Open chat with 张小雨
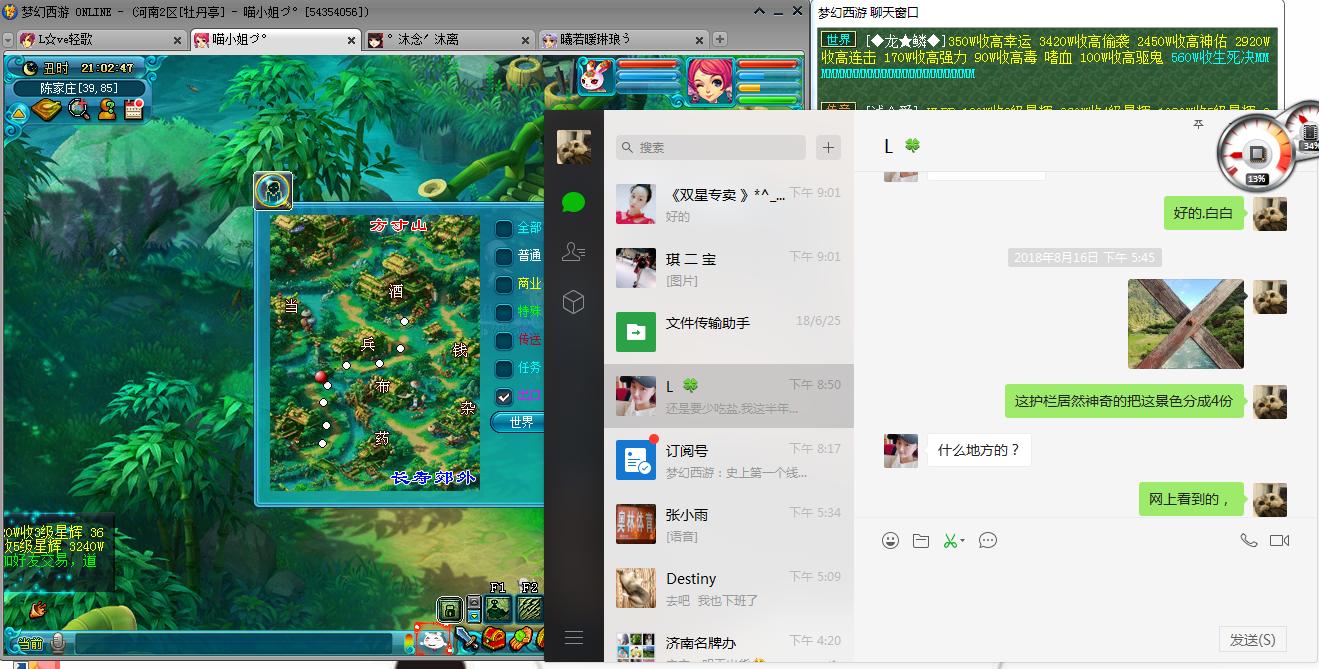 tap(728, 524)
